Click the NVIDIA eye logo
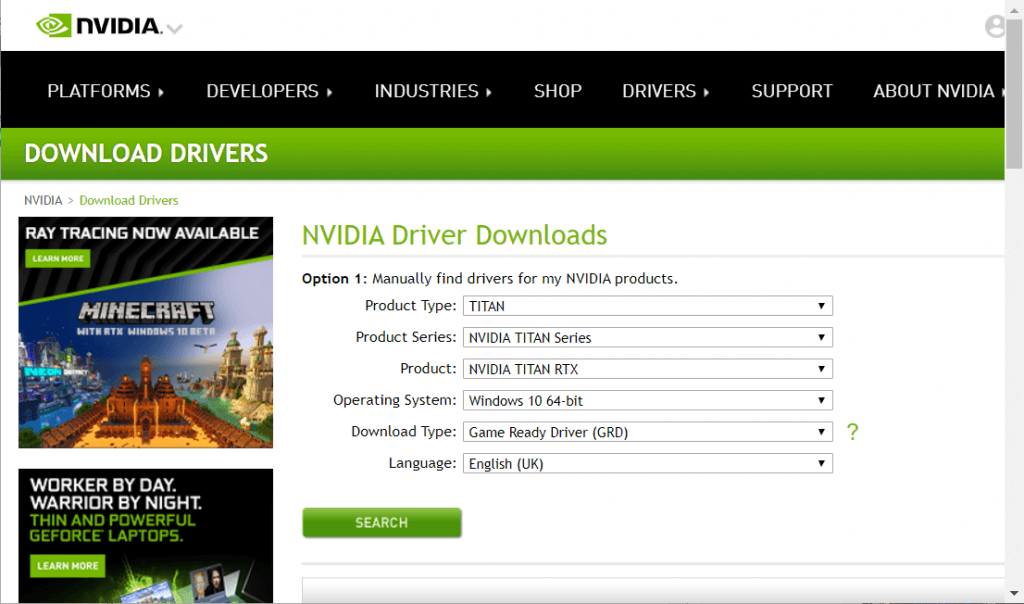 [54, 25]
